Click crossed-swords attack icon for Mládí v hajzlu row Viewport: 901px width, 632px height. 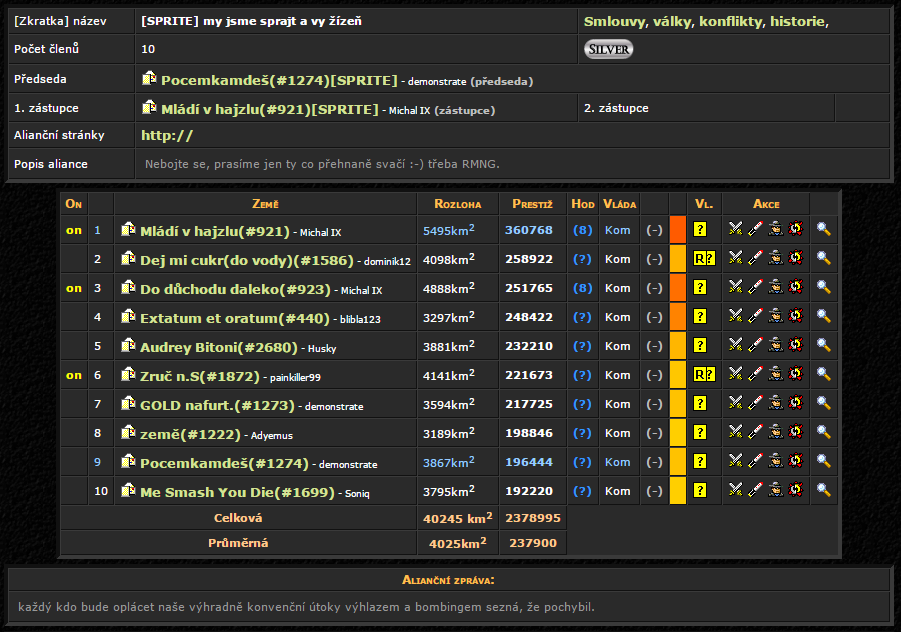point(736,229)
